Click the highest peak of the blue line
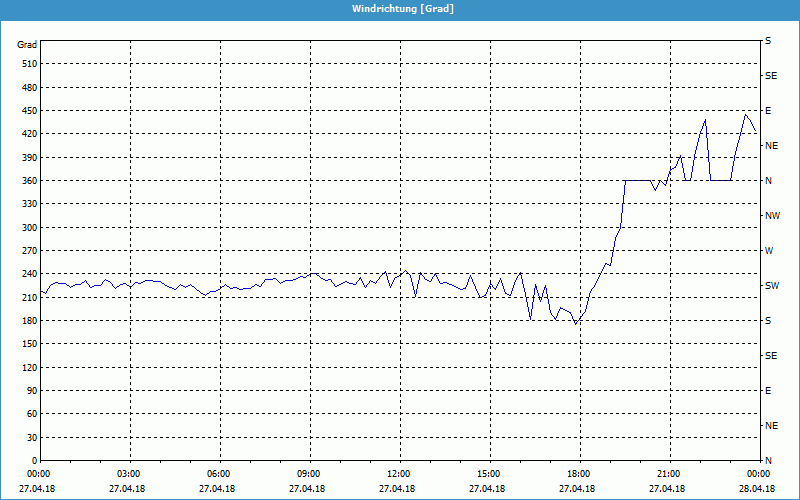Screen dimensions: 800x500 (x=745, y=115)
